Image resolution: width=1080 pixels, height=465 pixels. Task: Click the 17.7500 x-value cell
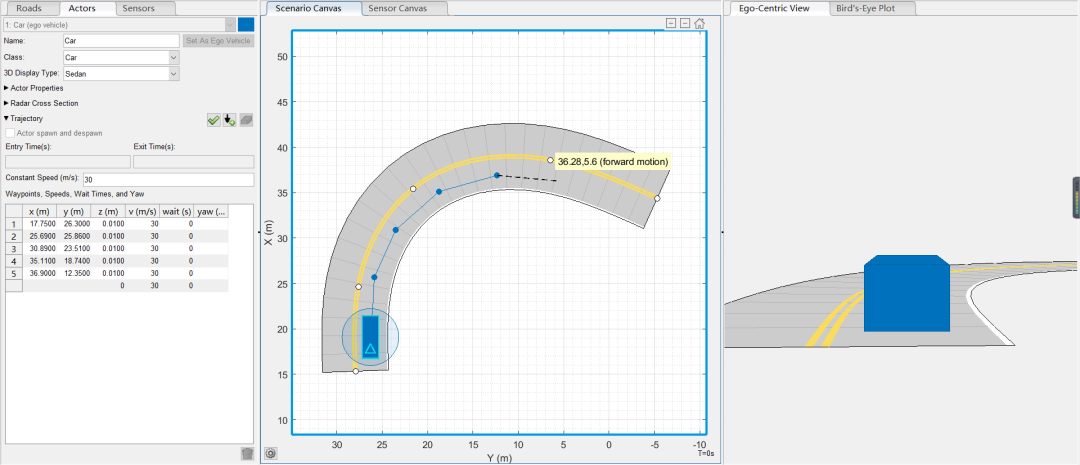point(39,224)
